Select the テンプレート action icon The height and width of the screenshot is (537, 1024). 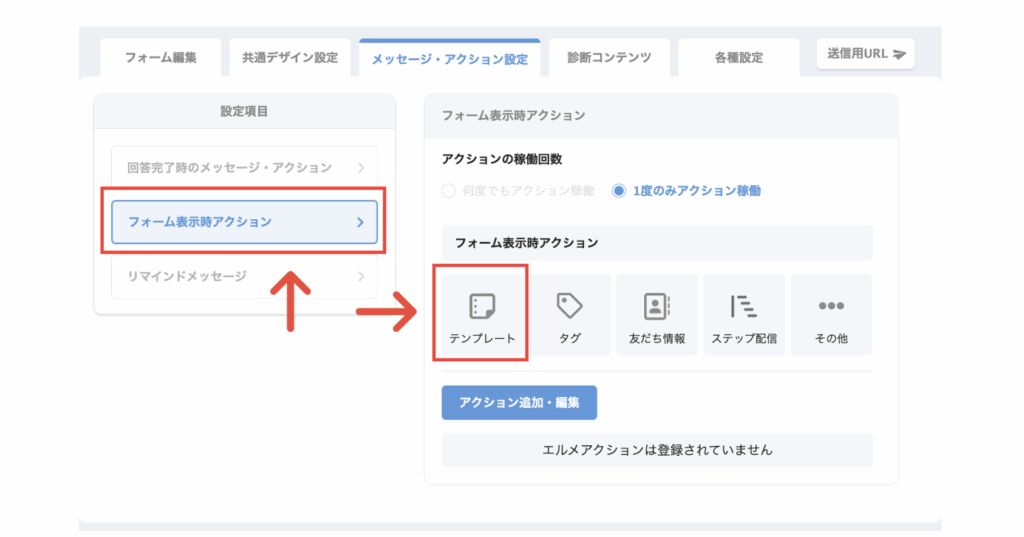click(482, 306)
